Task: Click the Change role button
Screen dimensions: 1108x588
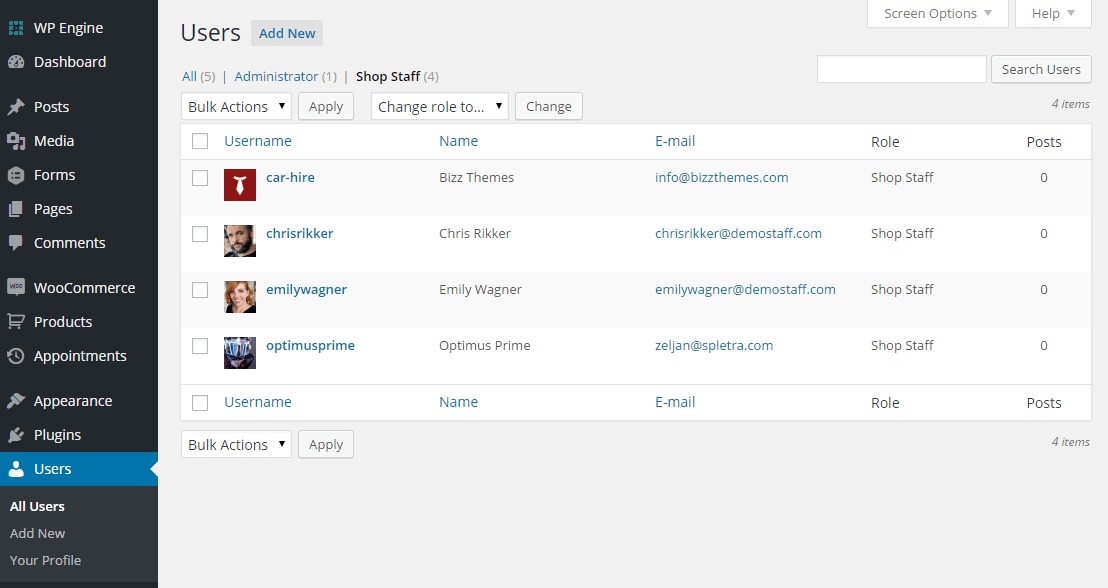Action: (548, 106)
